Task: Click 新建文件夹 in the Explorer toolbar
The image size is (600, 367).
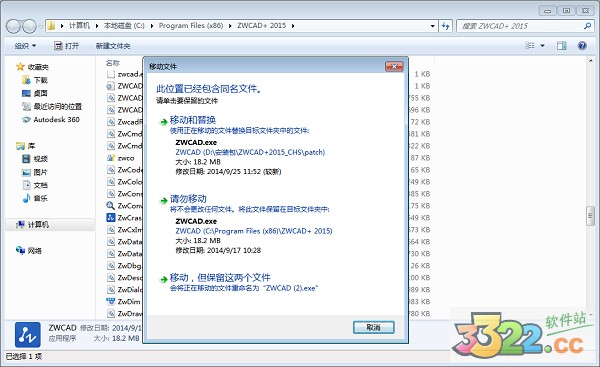Action: pos(113,46)
